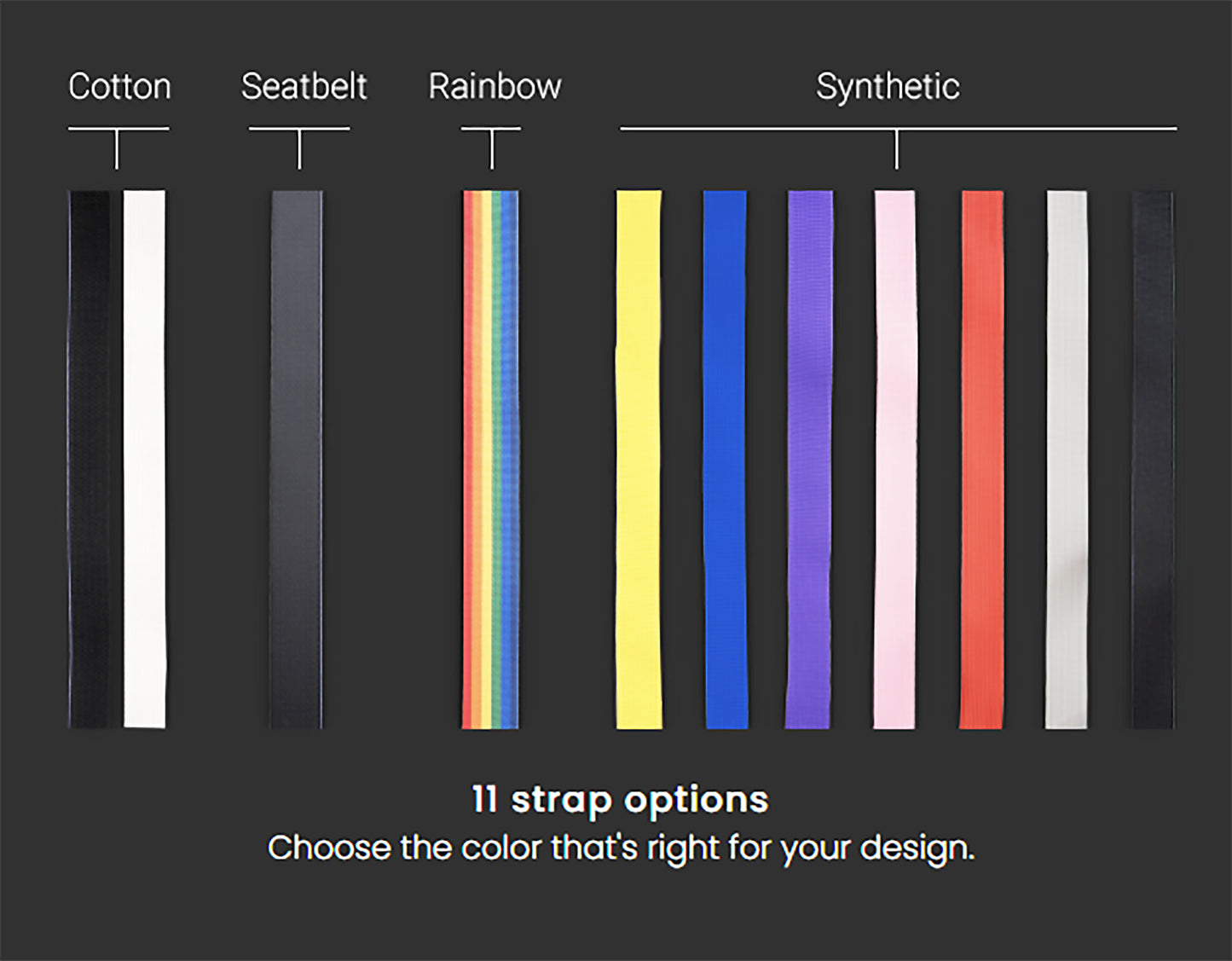Screen dimensions: 1232x961
Task: Select the blue synthetic strap
Action: click(x=726, y=459)
